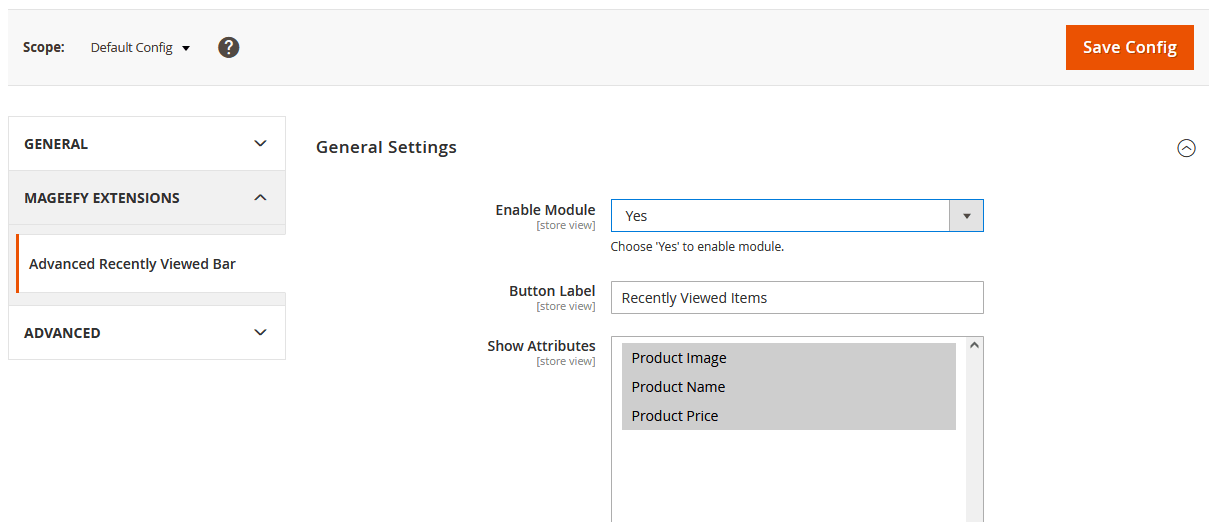The width and height of the screenshot is (1225, 522).
Task: Open the ADVANCED configuration tab
Action: (x=62, y=333)
